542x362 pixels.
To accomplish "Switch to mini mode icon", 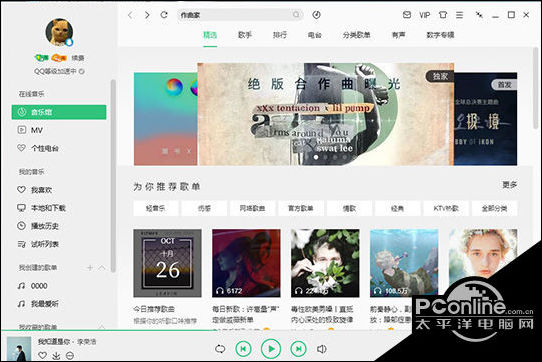I will [479, 15].
